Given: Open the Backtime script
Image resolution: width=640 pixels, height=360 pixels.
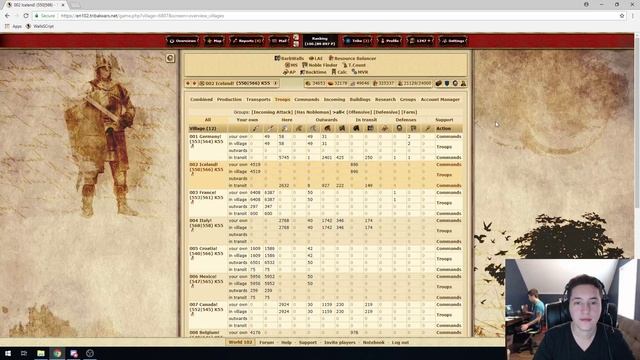Looking at the screenshot, I should point(313,72).
